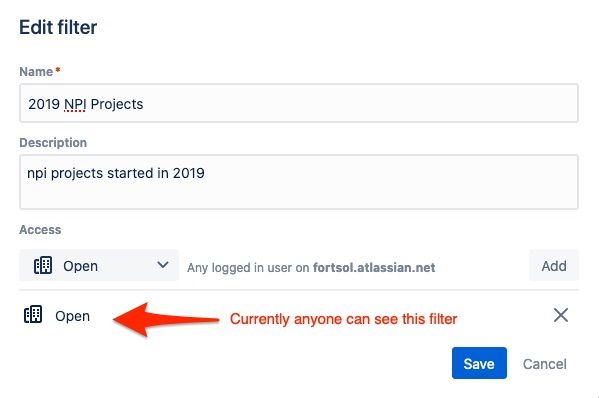Save the edited filter
The image size is (599, 398).
coord(479,363)
